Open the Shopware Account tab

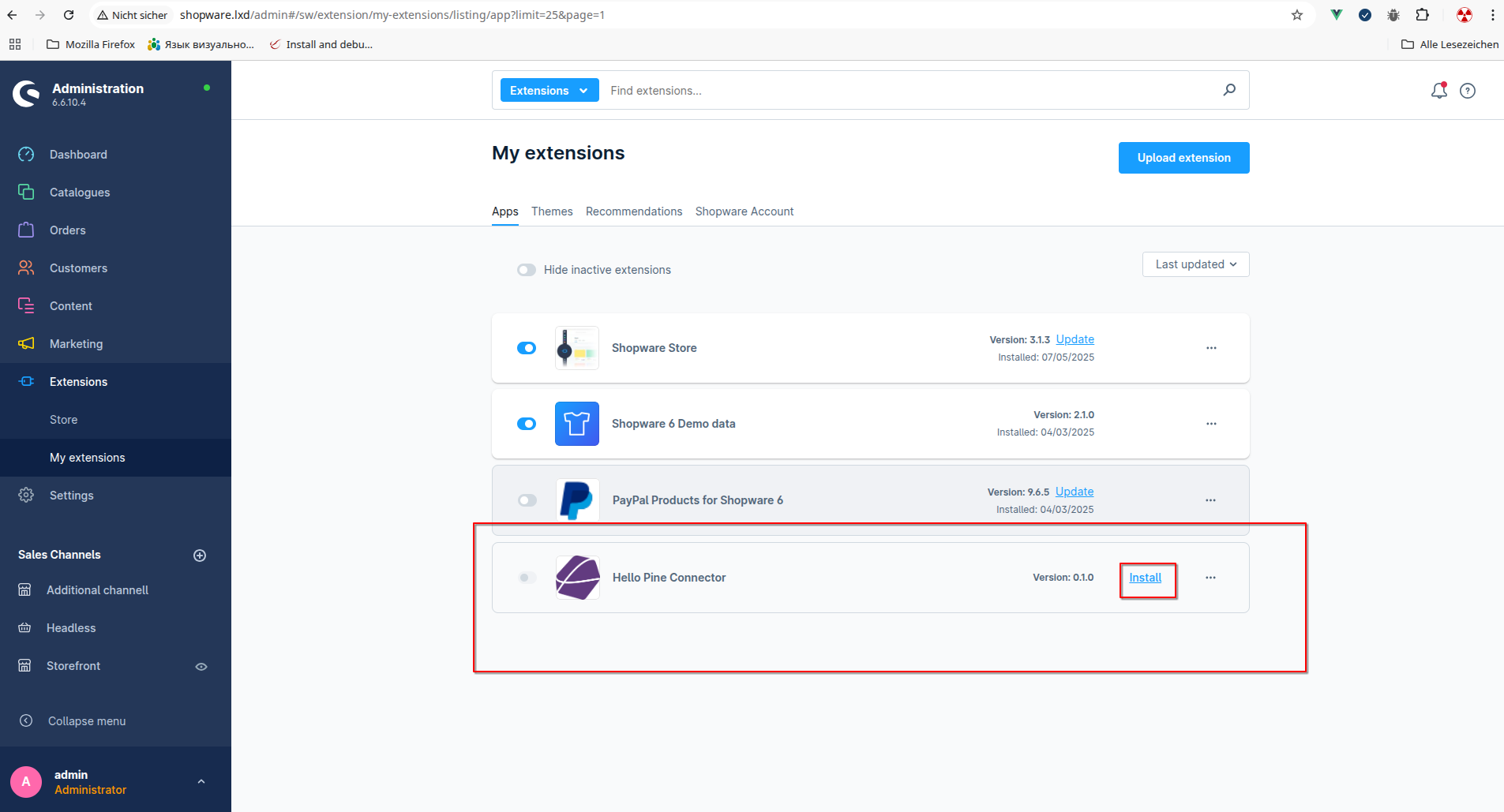(x=744, y=211)
